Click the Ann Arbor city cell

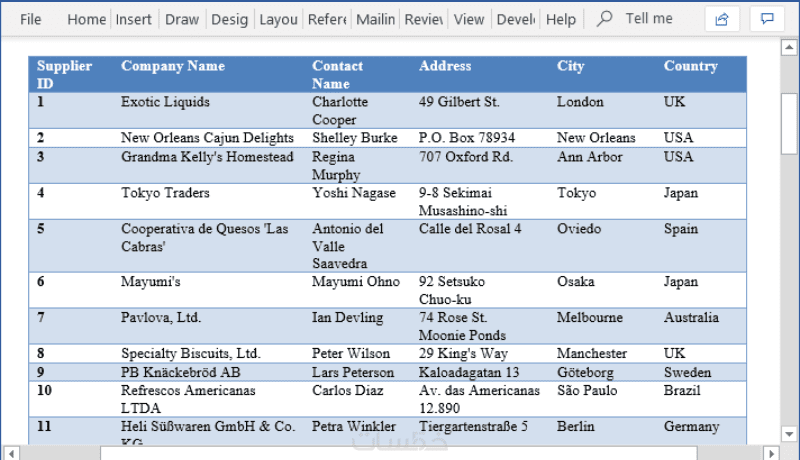pyautogui.click(x=603, y=165)
